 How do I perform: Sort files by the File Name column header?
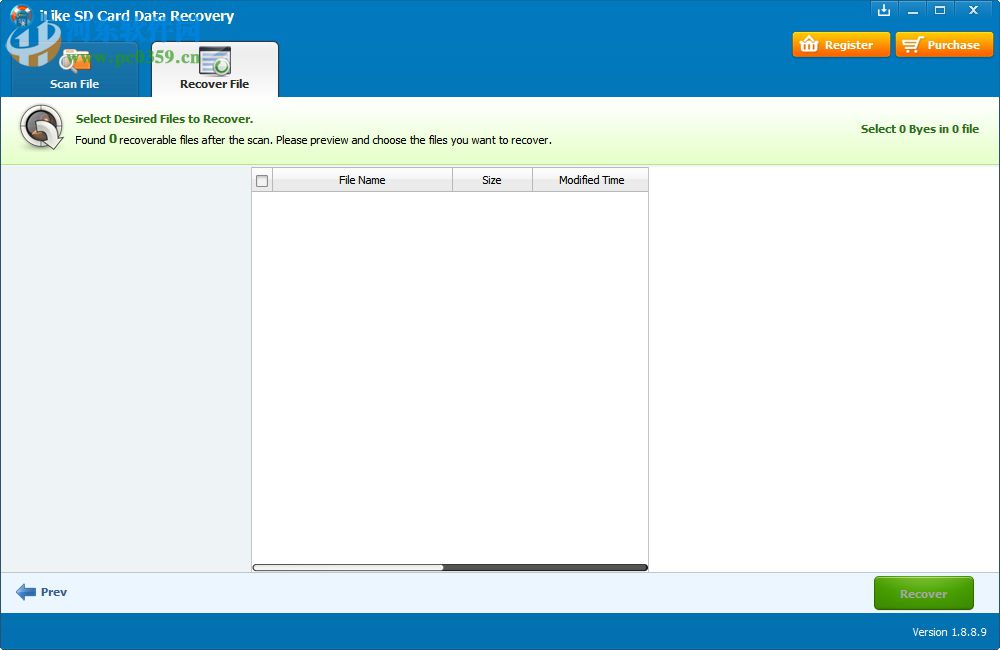point(362,180)
